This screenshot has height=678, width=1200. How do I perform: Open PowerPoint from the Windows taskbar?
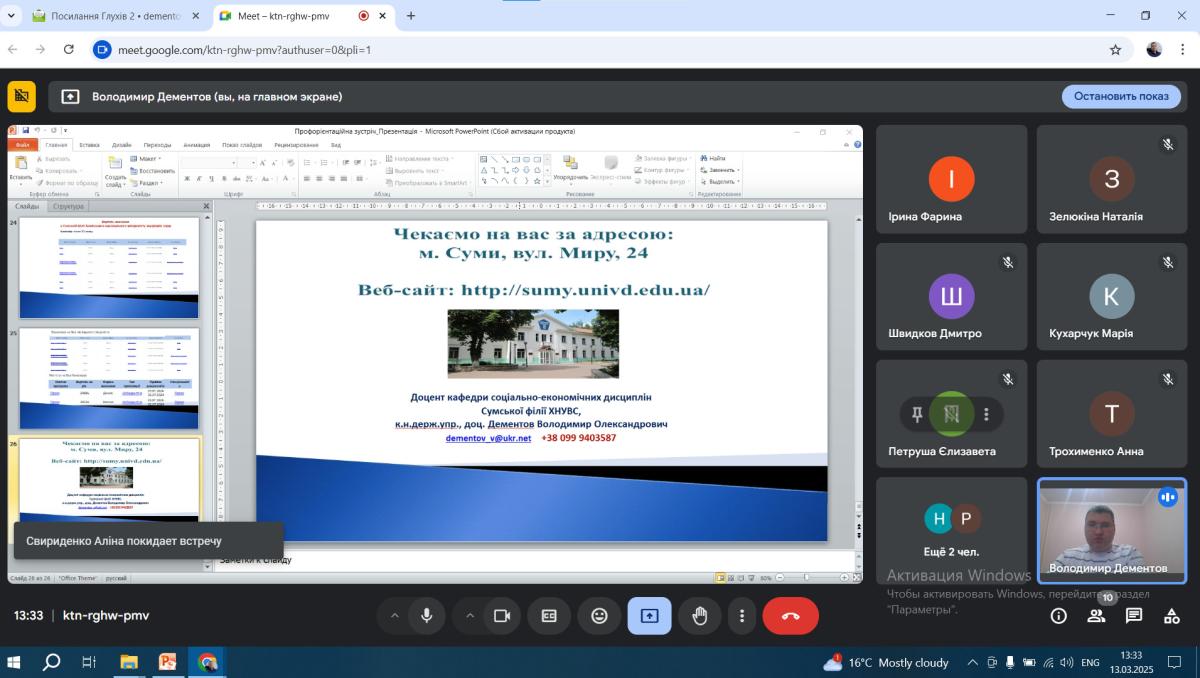(167, 662)
